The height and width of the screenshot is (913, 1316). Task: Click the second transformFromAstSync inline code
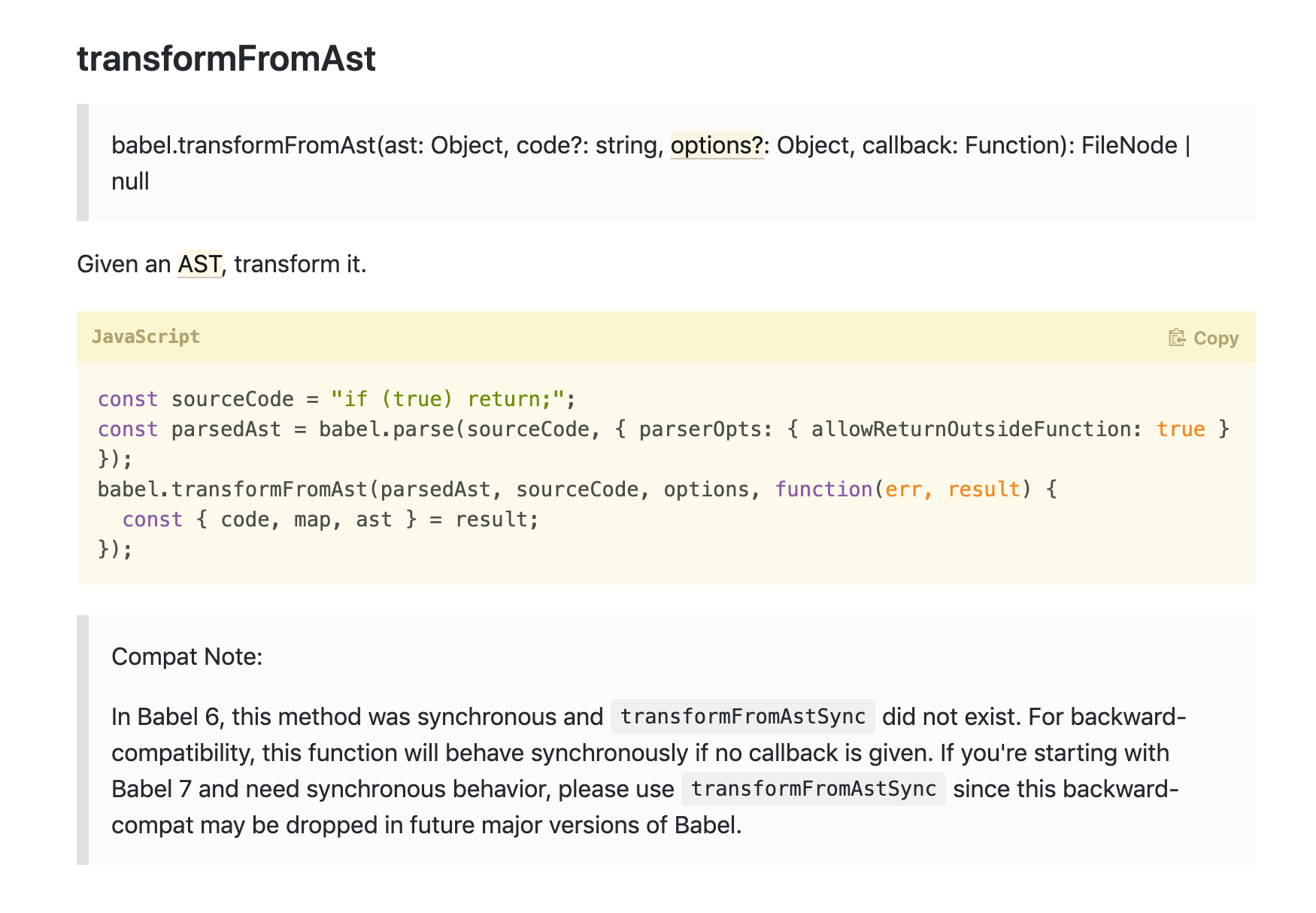tap(813, 789)
